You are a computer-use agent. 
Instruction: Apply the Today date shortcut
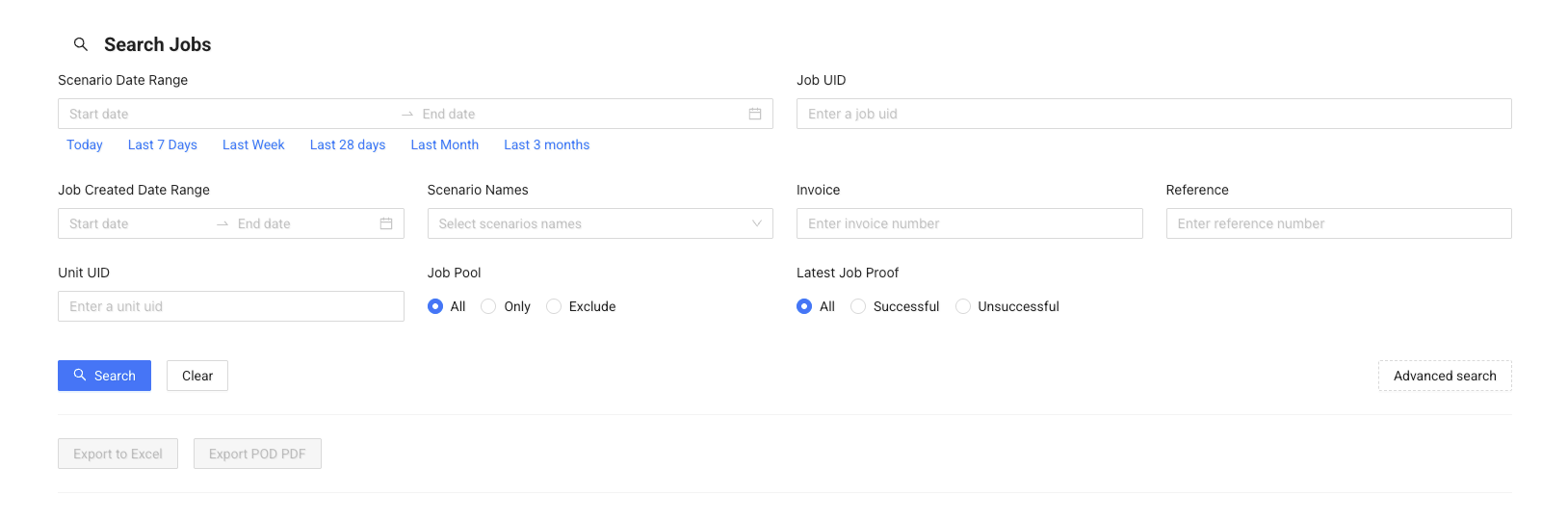click(85, 144)
